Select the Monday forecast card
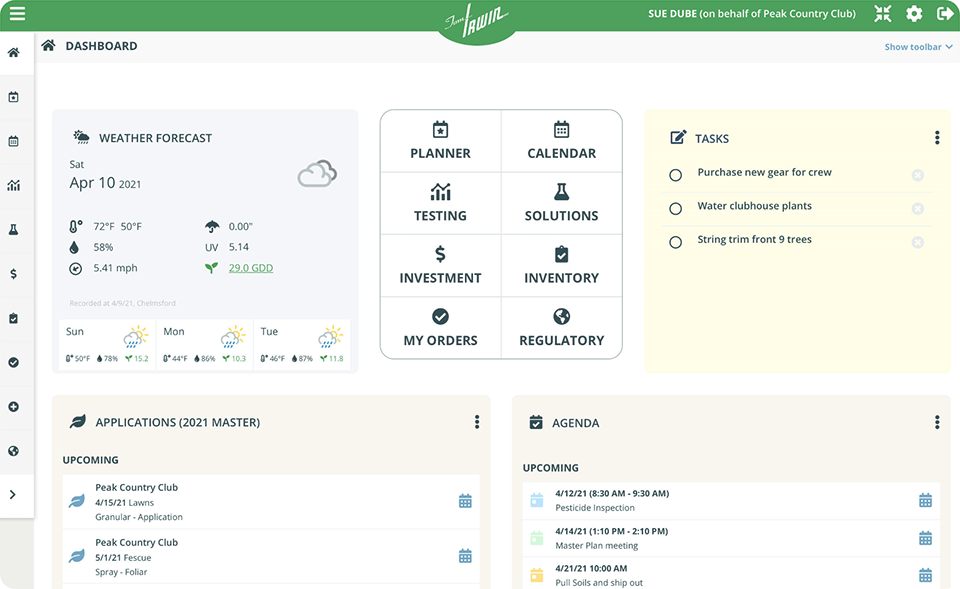 204,344
